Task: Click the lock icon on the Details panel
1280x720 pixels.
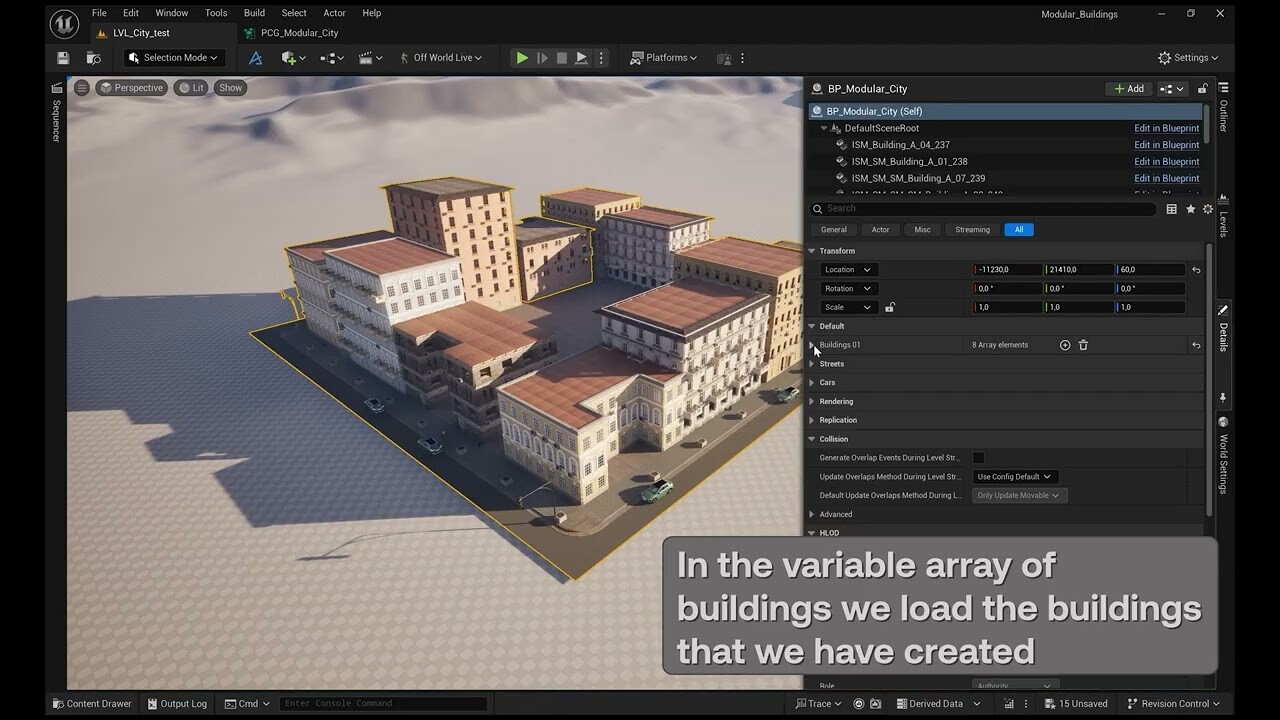Action: pyautogui.click(x=1203, y=88)
